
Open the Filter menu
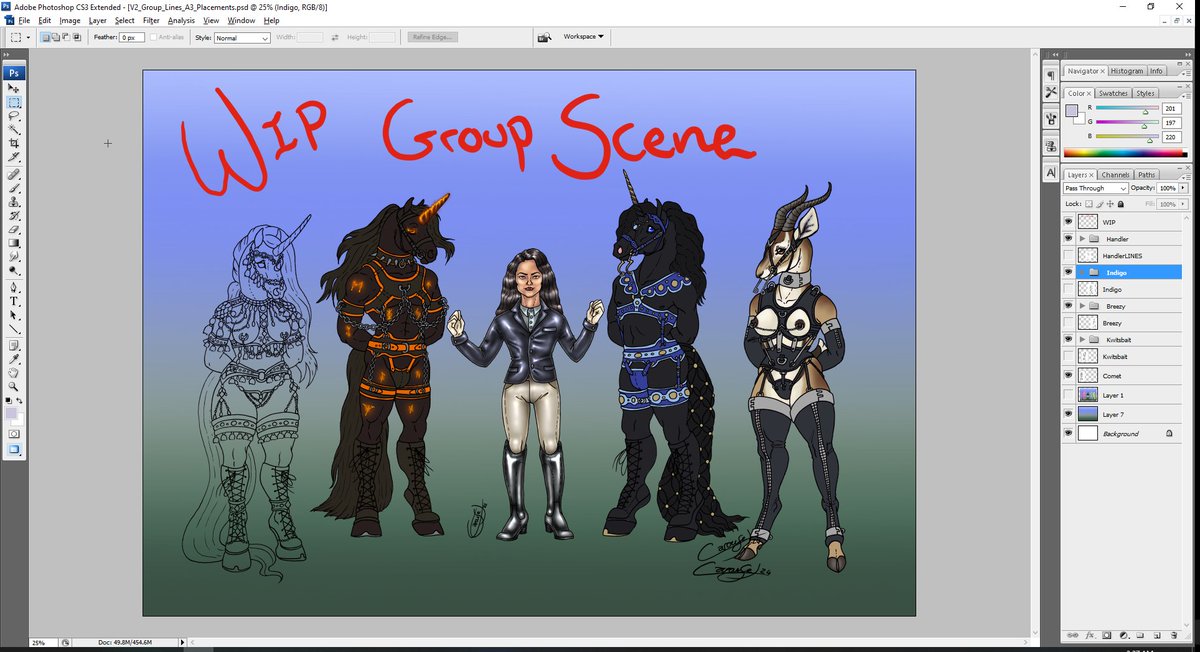pos(151,20)
